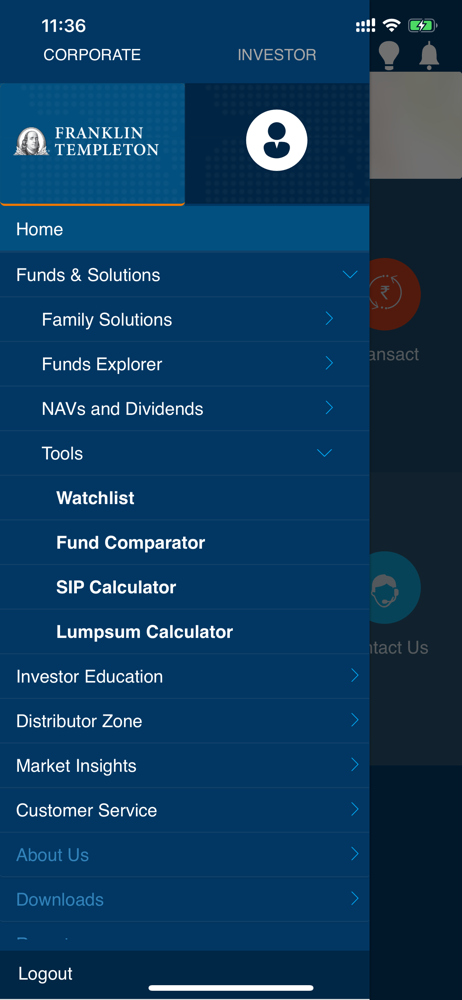Screen dimensions: 462x1000
Task: Tap the Franklin Templeton logo
Action: (x=87, y=142)
